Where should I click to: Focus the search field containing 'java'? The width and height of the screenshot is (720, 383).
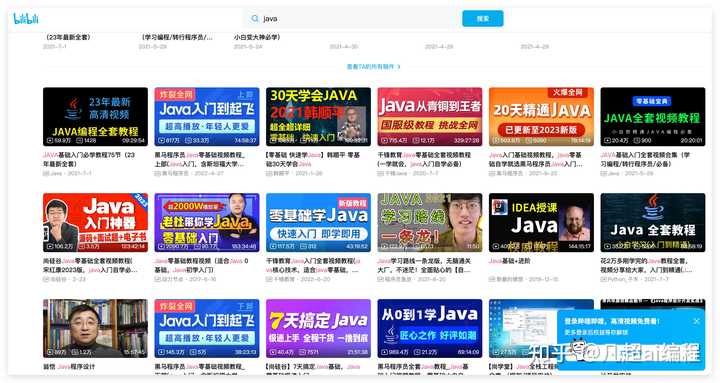(351, 18)
